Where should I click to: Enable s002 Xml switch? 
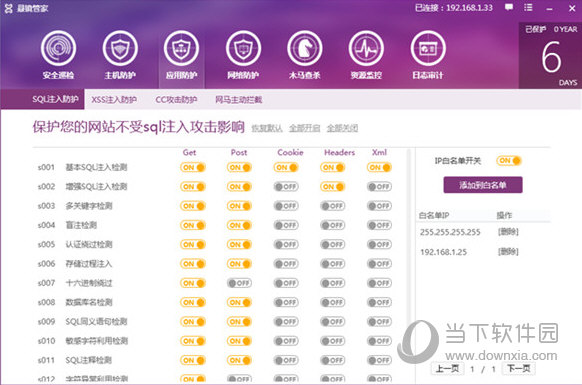point(379,187)
